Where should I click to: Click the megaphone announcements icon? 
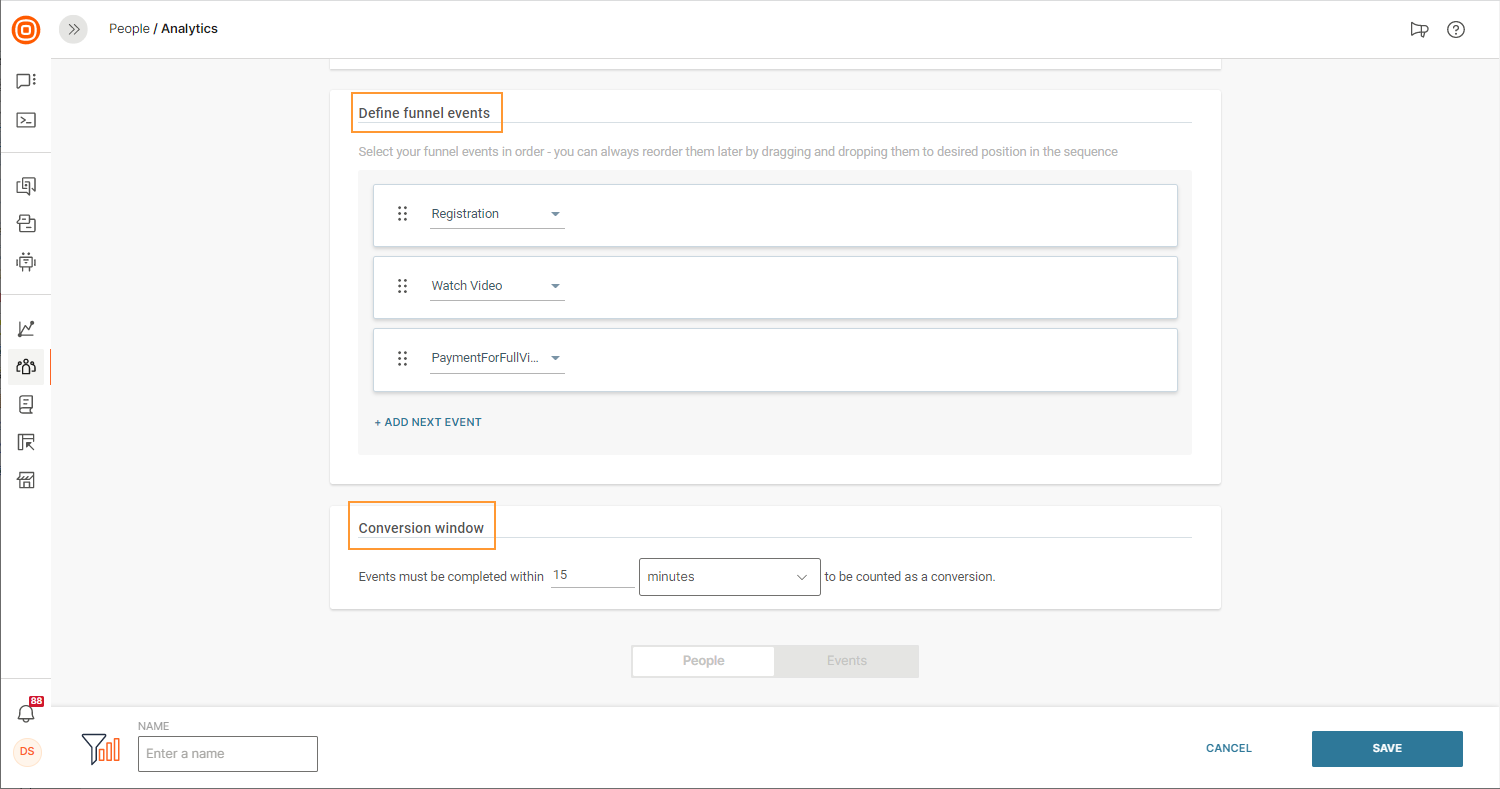pyautogui.click(x=1418, y=30)
